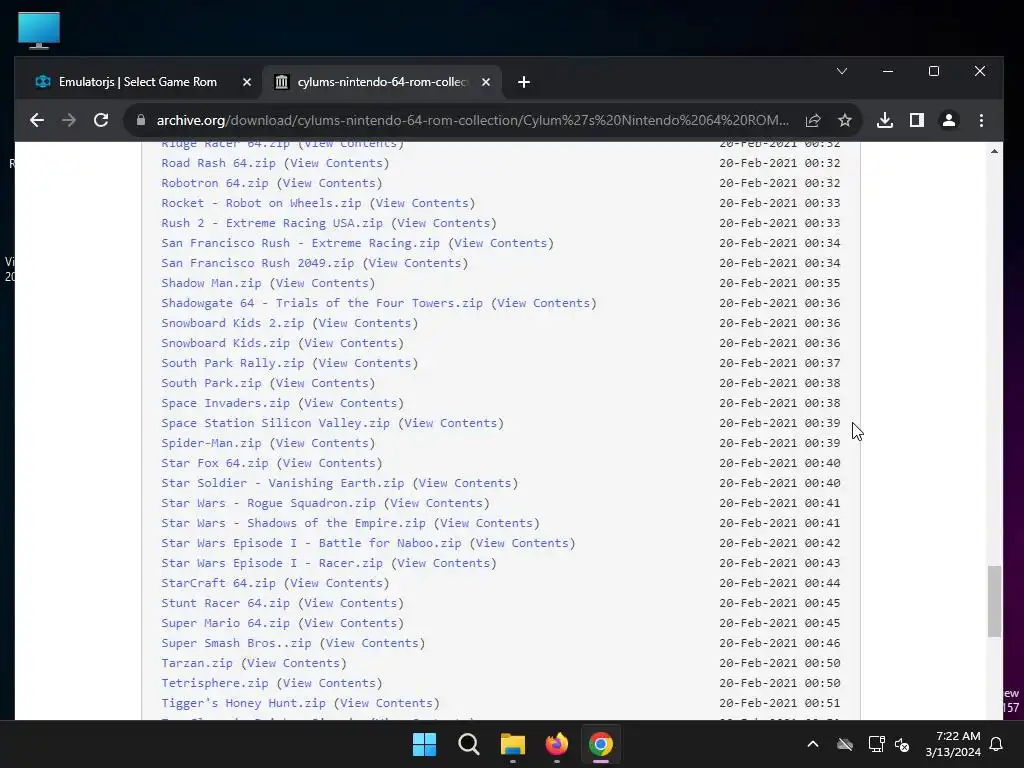
Task: Open the desktop monitor icon
Action: (x=39, y=30)
